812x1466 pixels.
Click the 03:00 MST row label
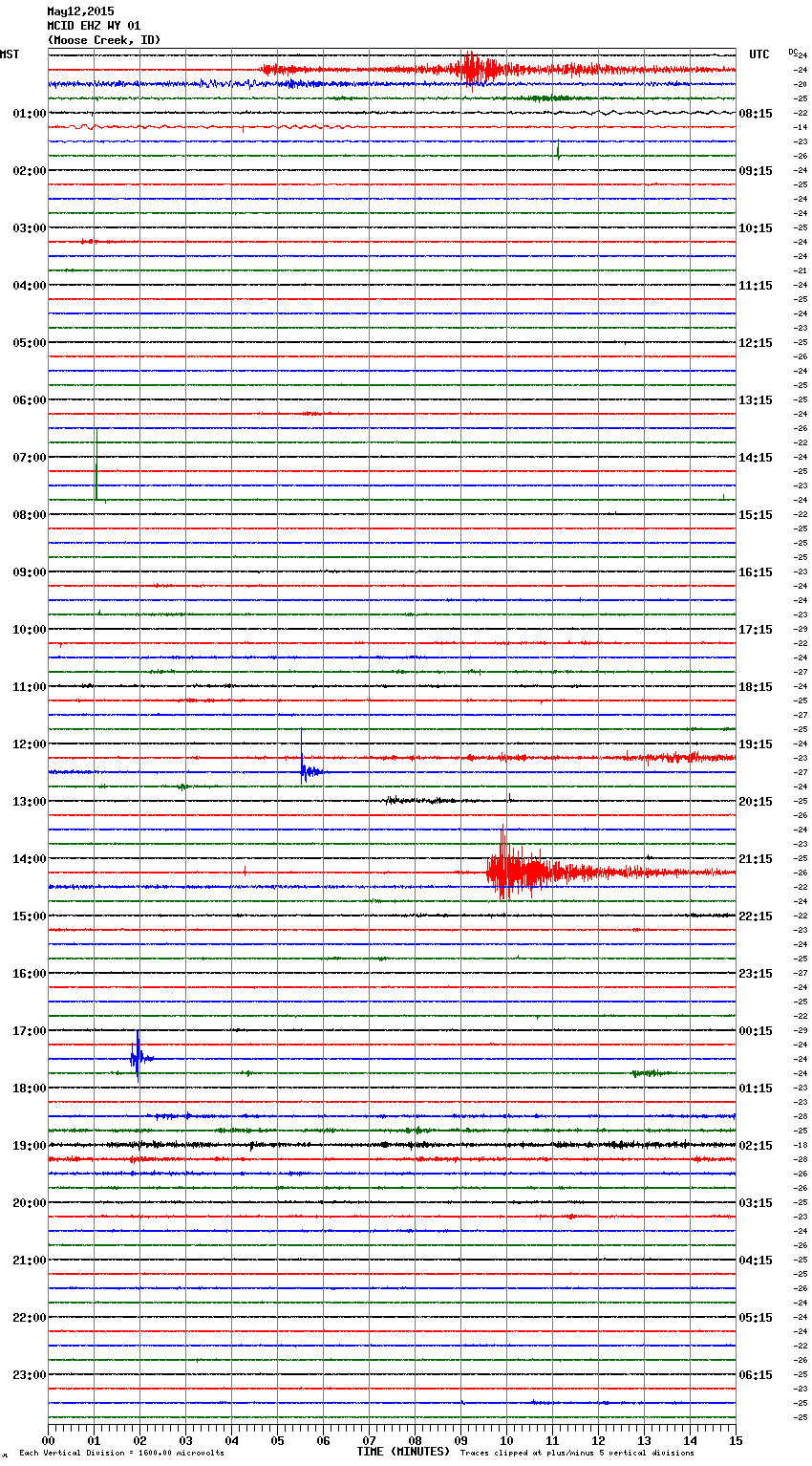[30, 228]
